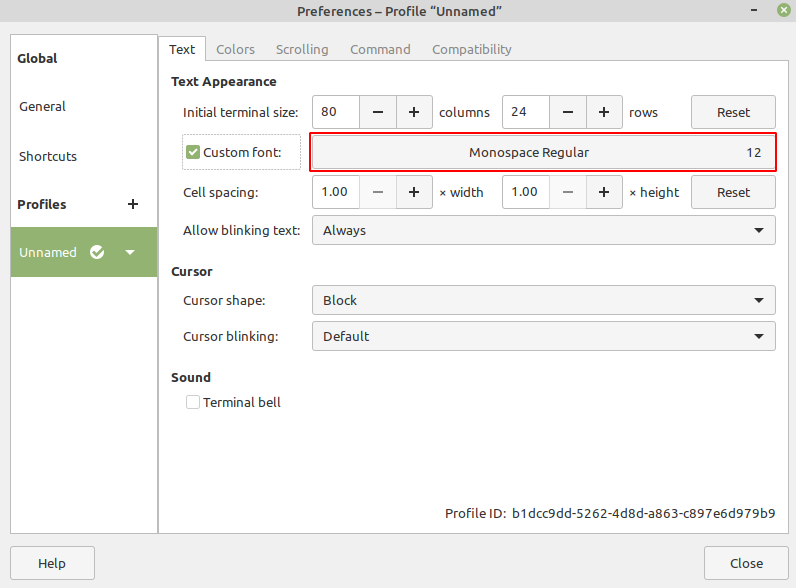
Task: Increase the rows value with plus
Action: [604, 113]
